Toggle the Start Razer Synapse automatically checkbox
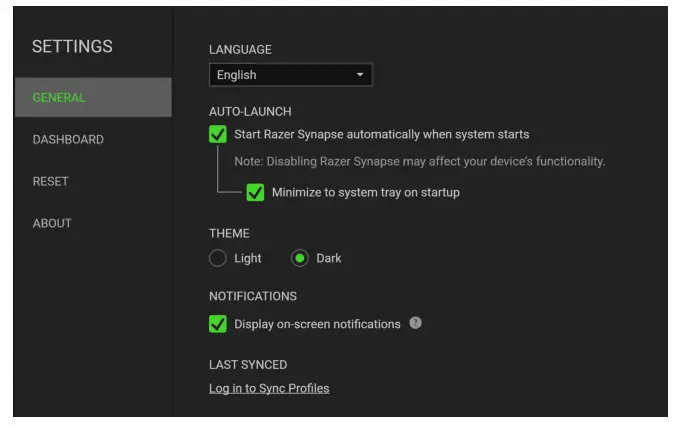Viewport: 676px width, 428px height. 217,134
